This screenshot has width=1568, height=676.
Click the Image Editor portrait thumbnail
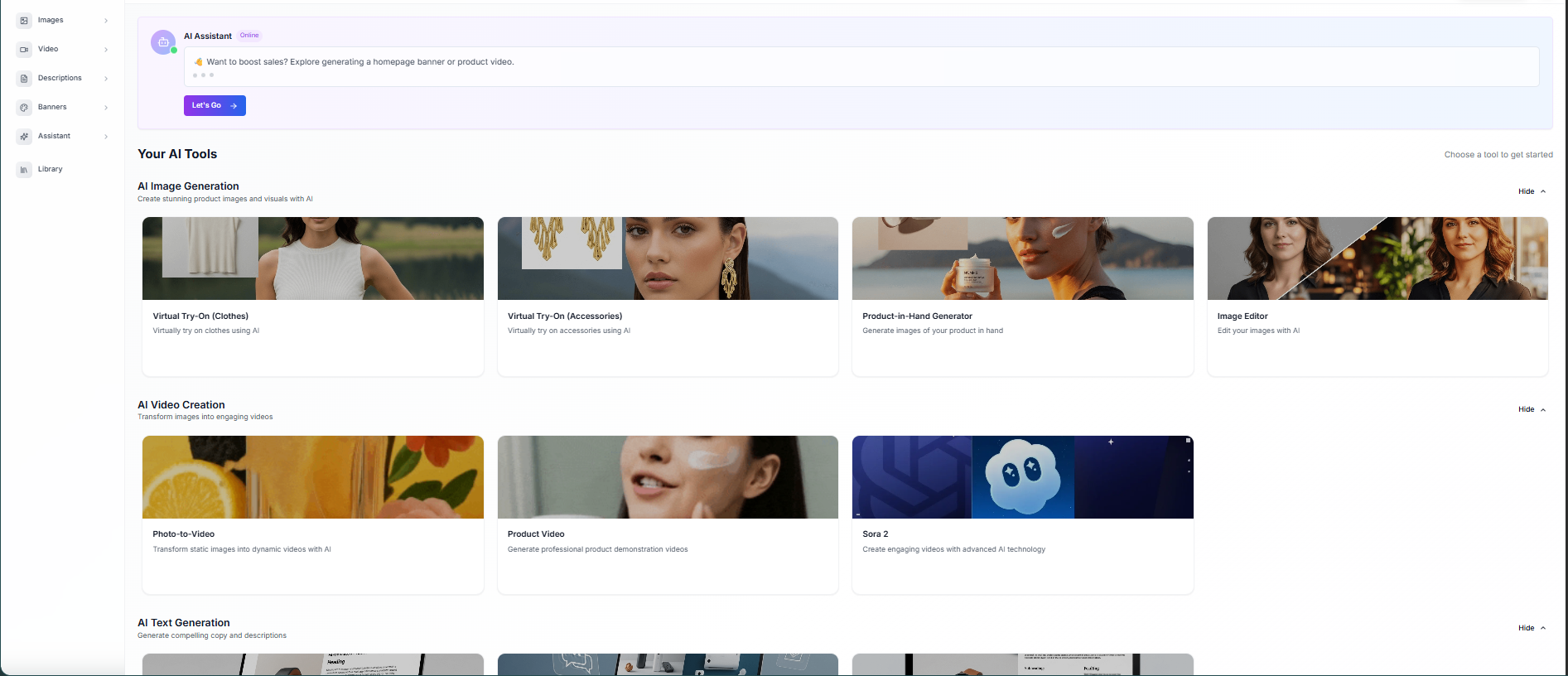coord(1377,258)
